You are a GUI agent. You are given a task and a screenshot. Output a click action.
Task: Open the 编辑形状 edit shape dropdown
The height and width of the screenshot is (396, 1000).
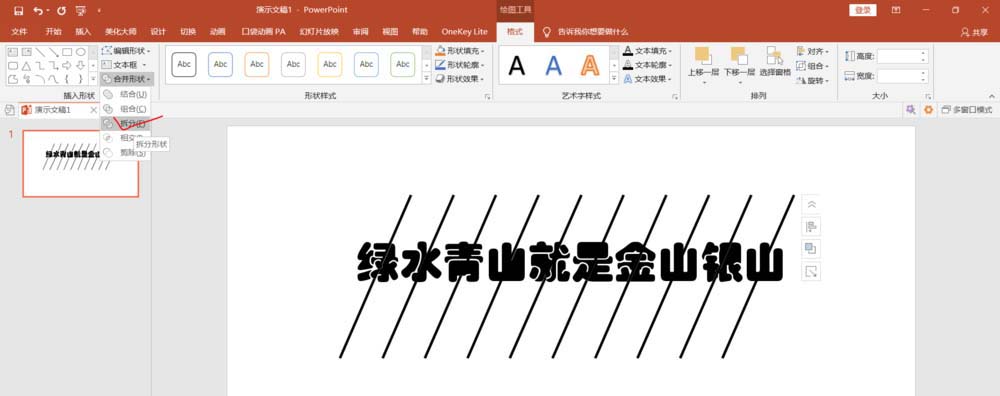126,50
